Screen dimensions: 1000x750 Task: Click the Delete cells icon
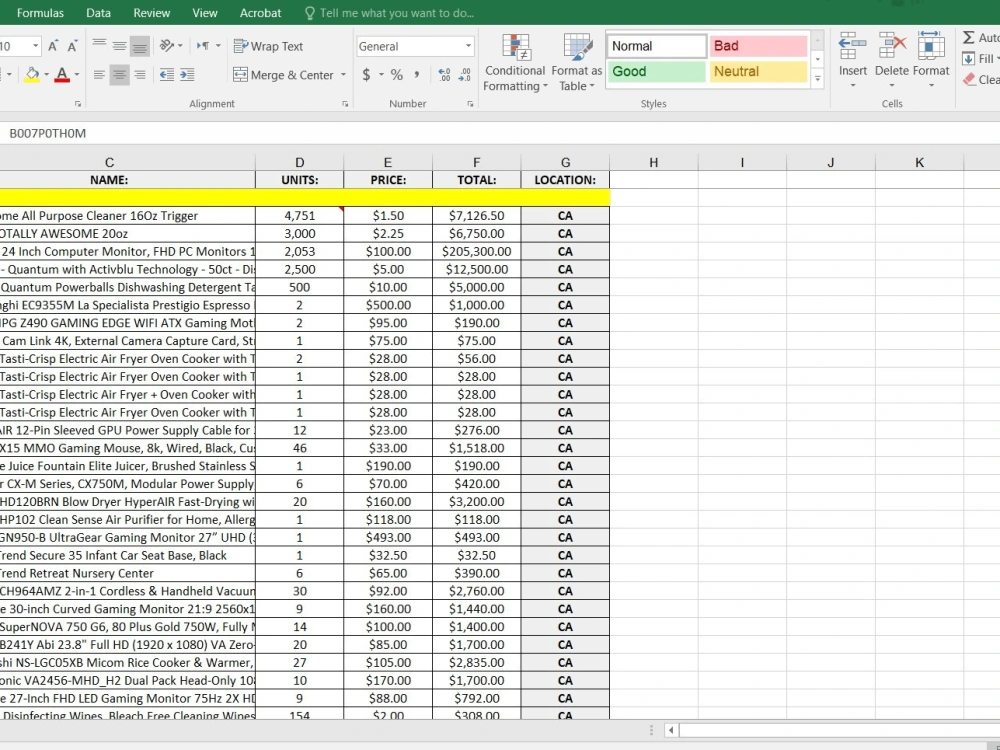point(892,46)
